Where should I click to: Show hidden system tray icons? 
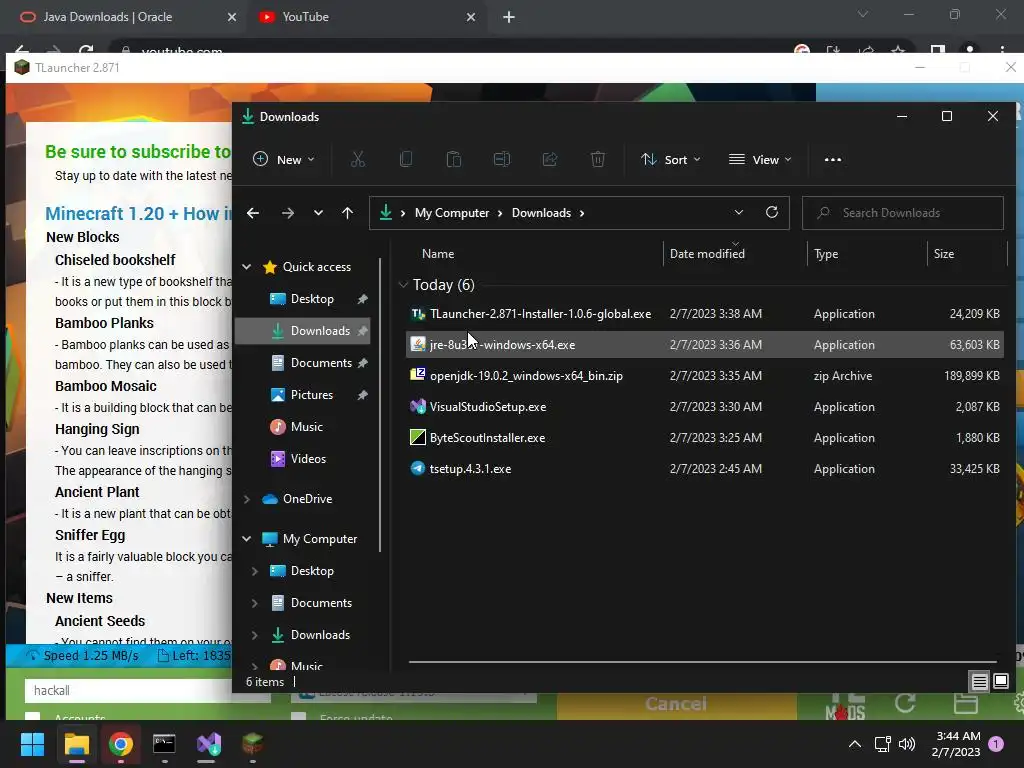[854, 744]
